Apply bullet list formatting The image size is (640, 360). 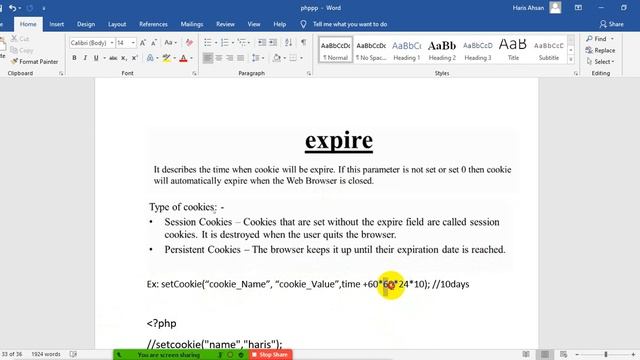pyautogui.click(x=208, y=43)
